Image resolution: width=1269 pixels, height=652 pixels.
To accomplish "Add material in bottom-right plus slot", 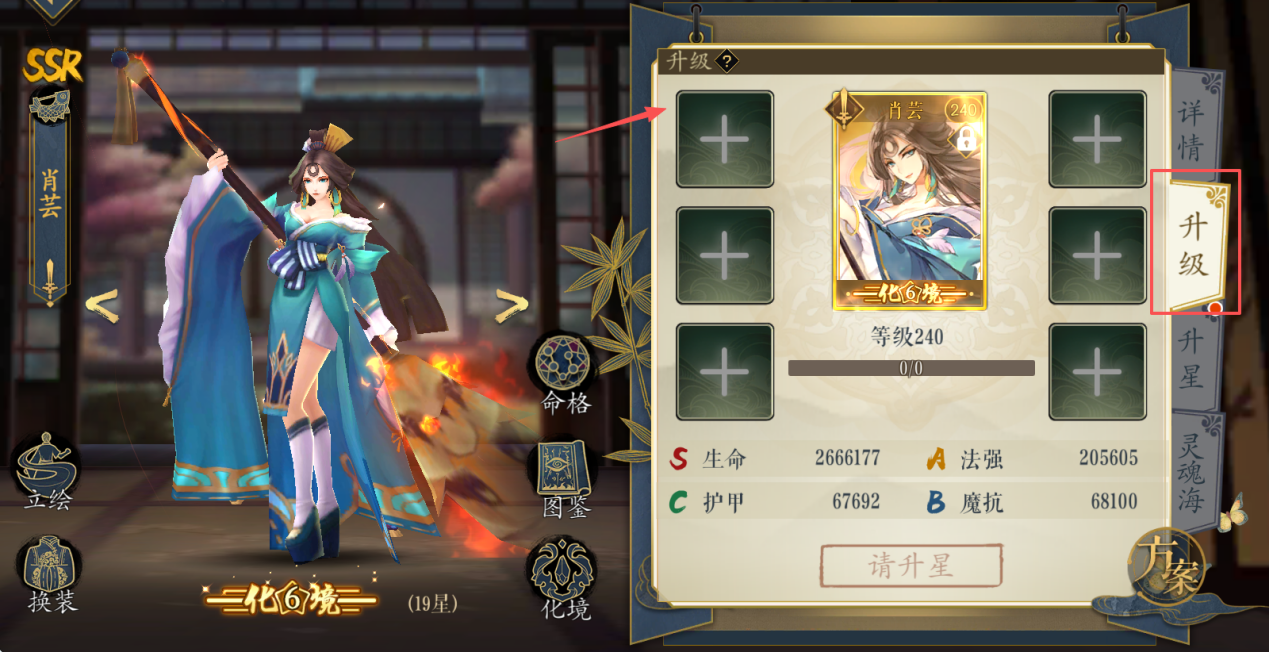I will pos(1097,372).
